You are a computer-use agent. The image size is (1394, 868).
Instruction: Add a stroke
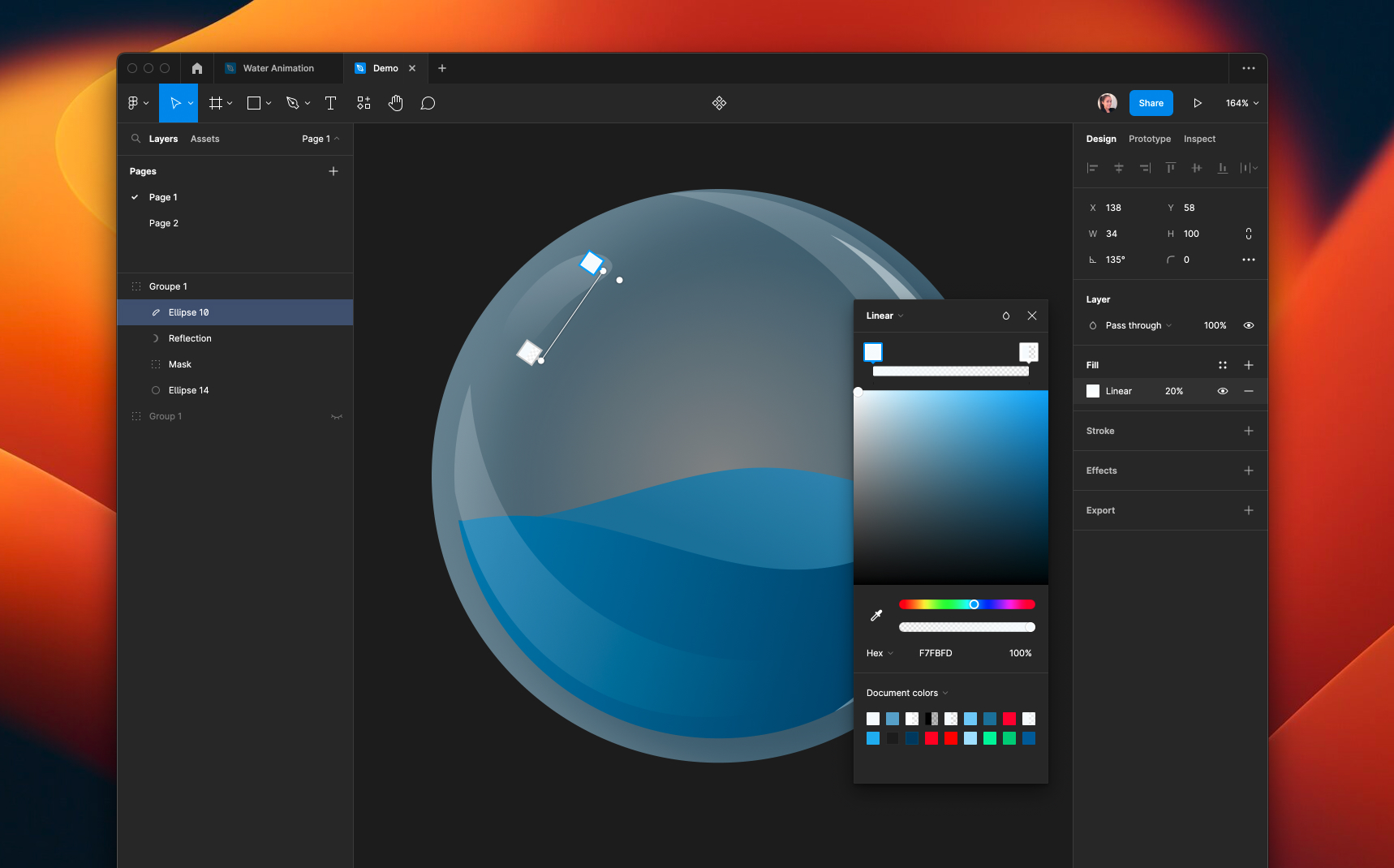tap(1249, 431)
